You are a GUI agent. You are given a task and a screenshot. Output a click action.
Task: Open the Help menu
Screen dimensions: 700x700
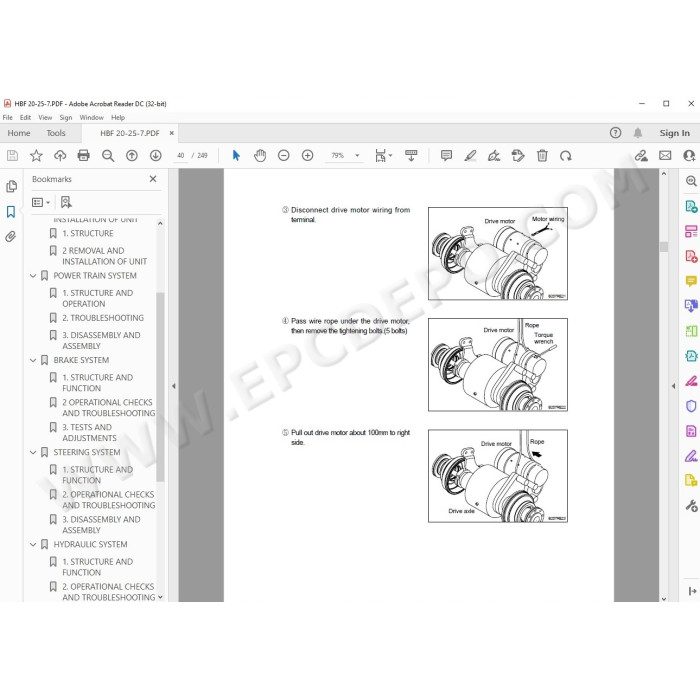[x=118, y=118]
